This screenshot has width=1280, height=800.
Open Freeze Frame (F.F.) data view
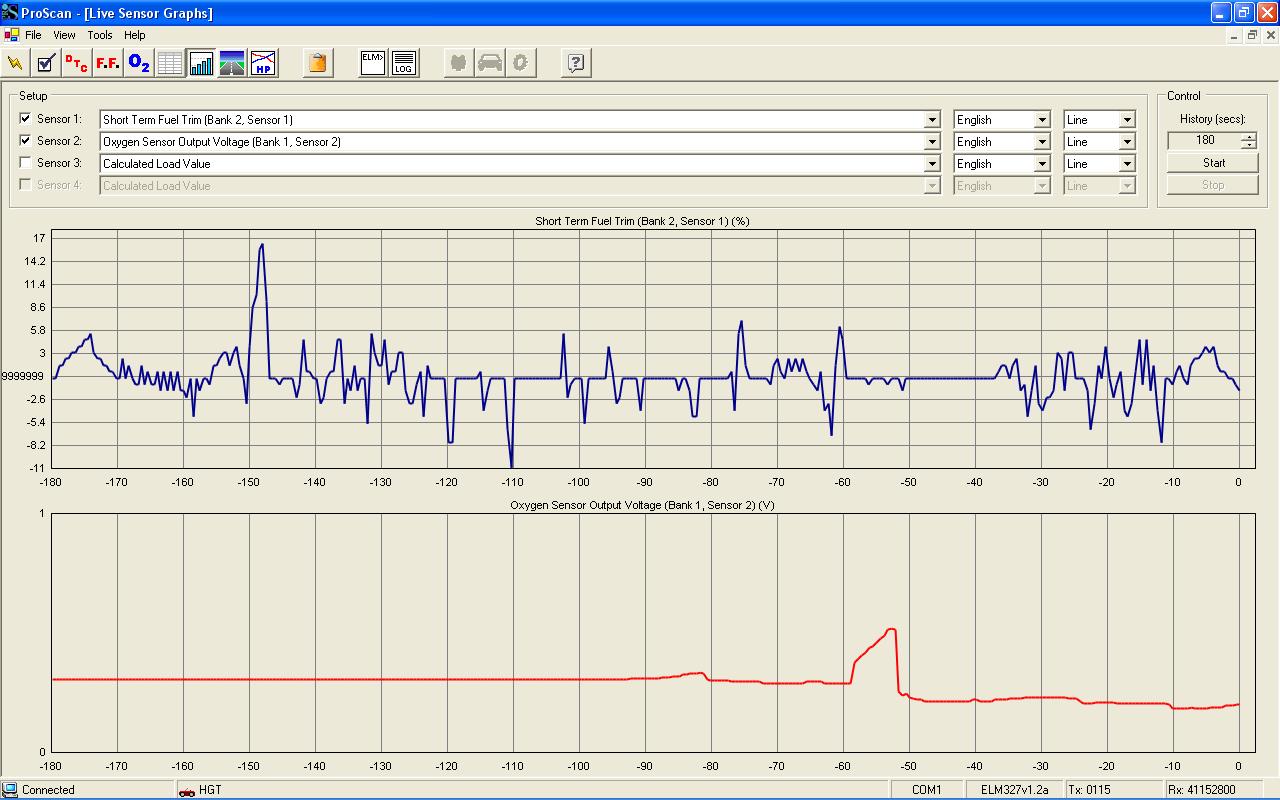tap(108, 63)
